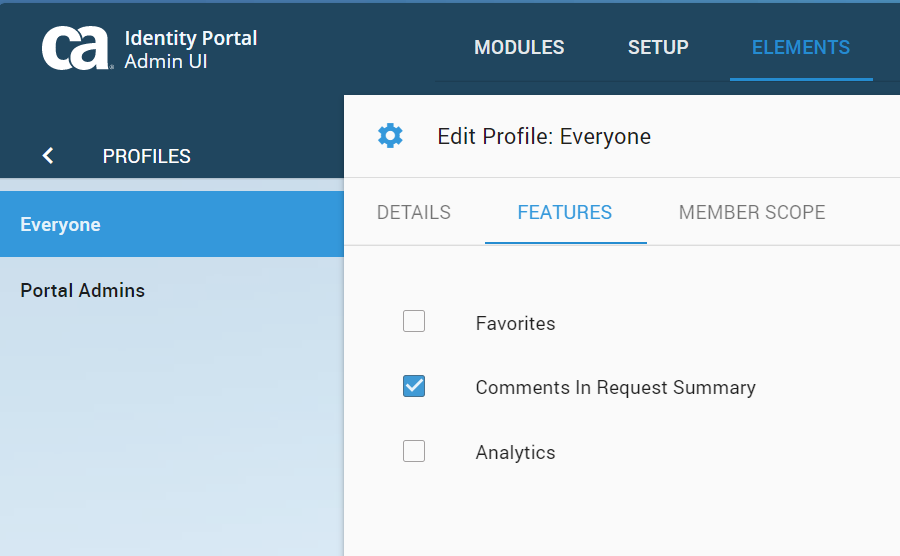Enable the Favorites checkbox
The image size is (900, 556).
click(414, 321)
